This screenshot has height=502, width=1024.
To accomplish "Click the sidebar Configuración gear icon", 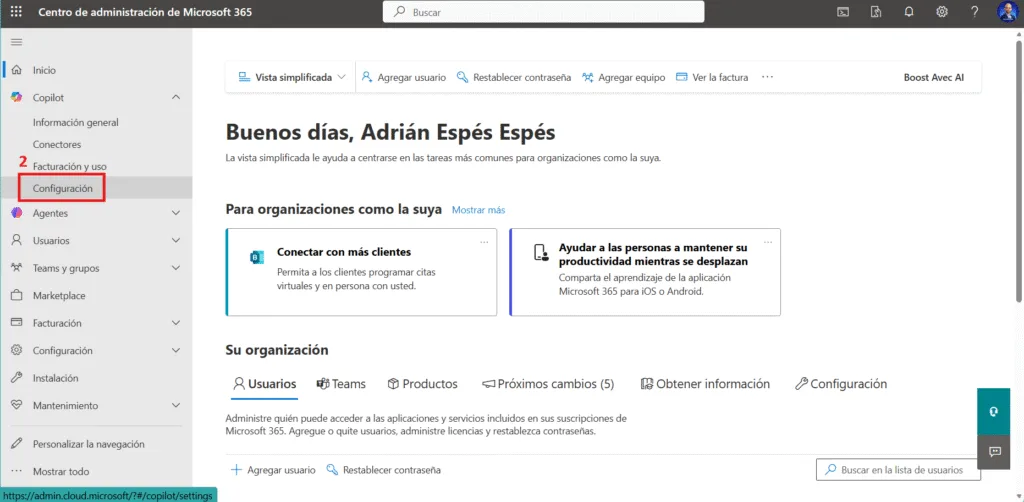I will coord(18,350).
